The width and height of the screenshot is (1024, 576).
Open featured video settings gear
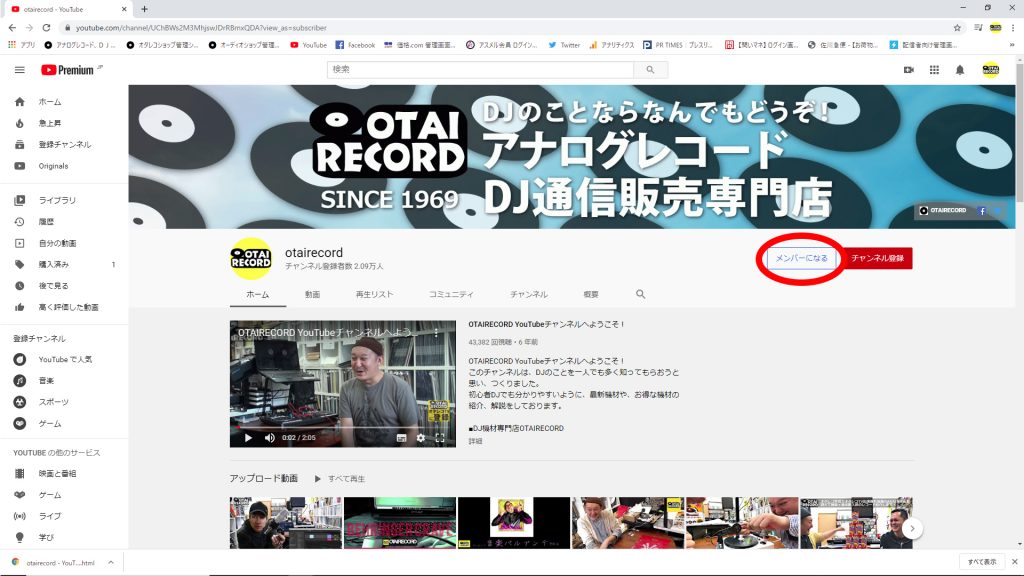pos(421,438)
